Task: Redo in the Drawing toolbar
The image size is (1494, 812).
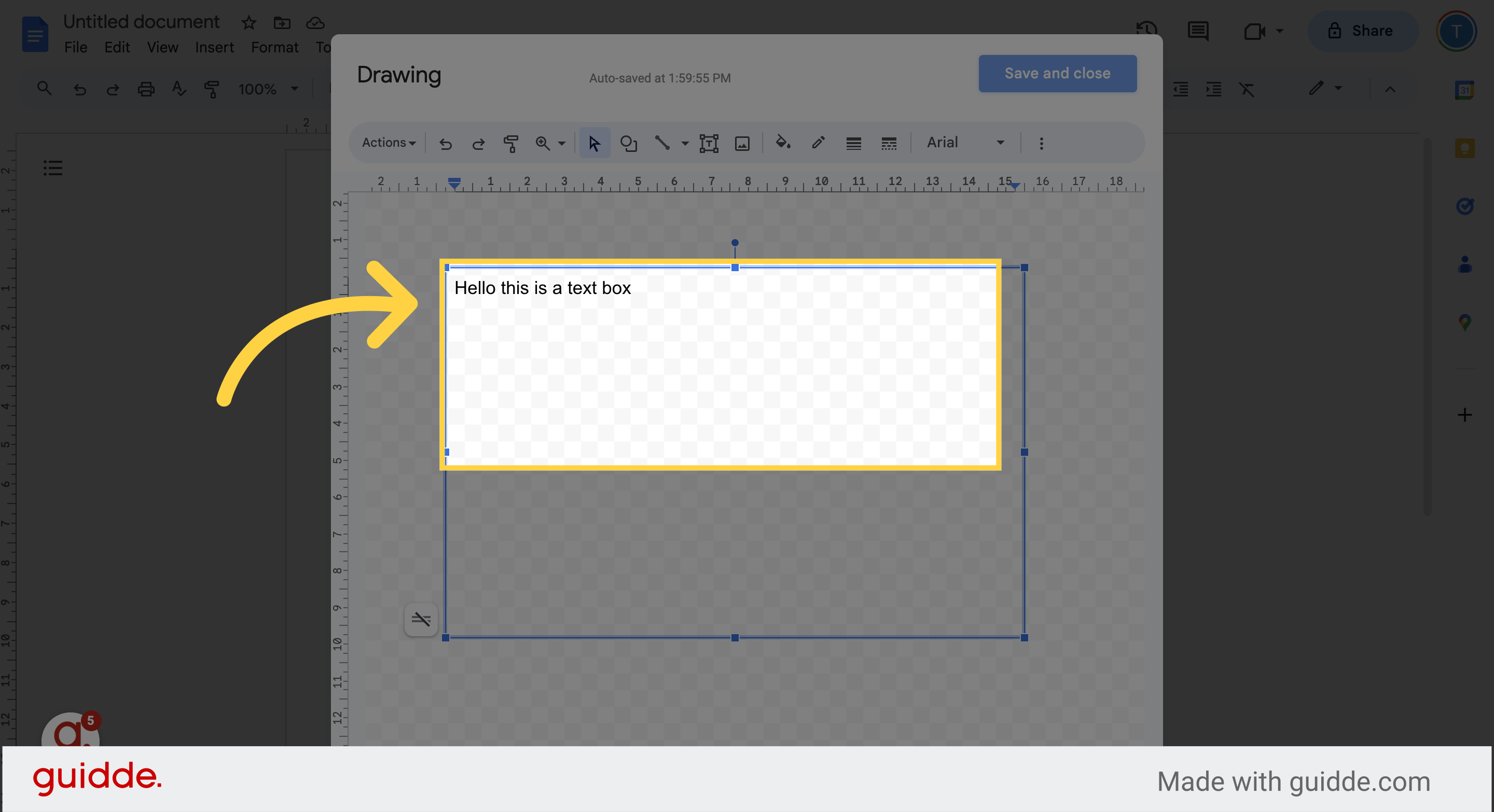Action: (478, 143)
